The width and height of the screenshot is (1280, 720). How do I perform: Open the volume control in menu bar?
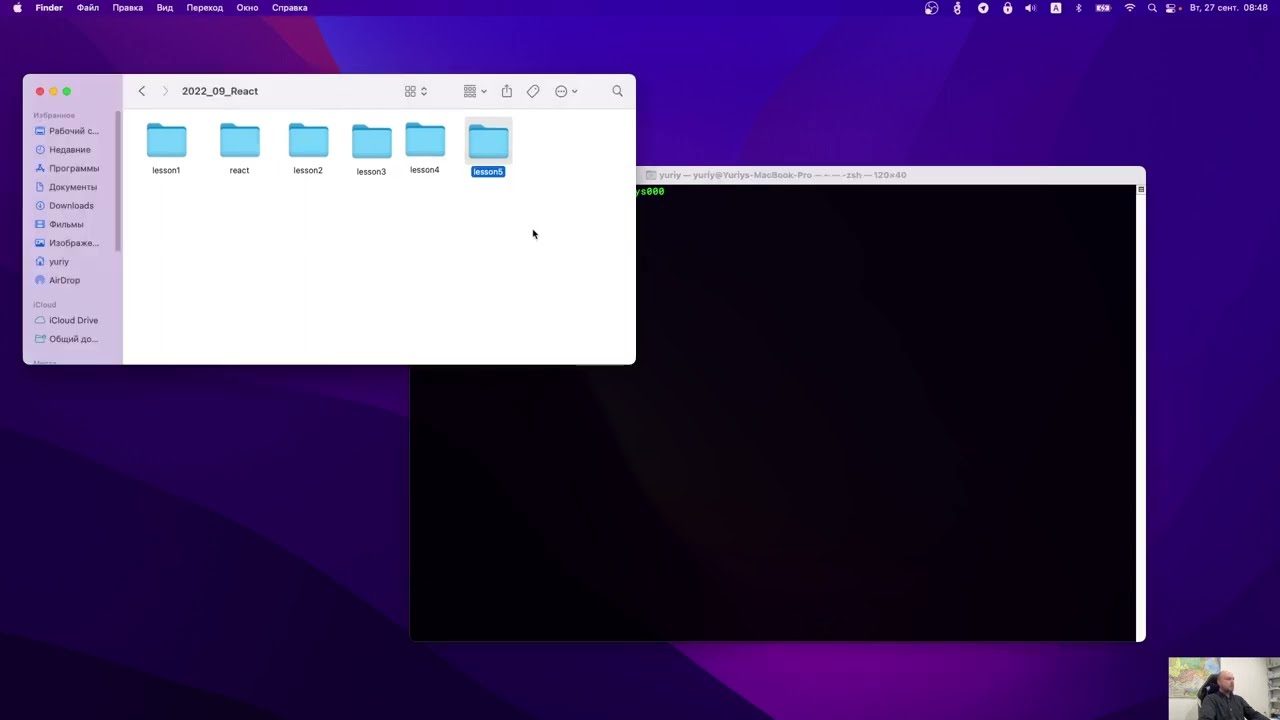(1031, 8)
